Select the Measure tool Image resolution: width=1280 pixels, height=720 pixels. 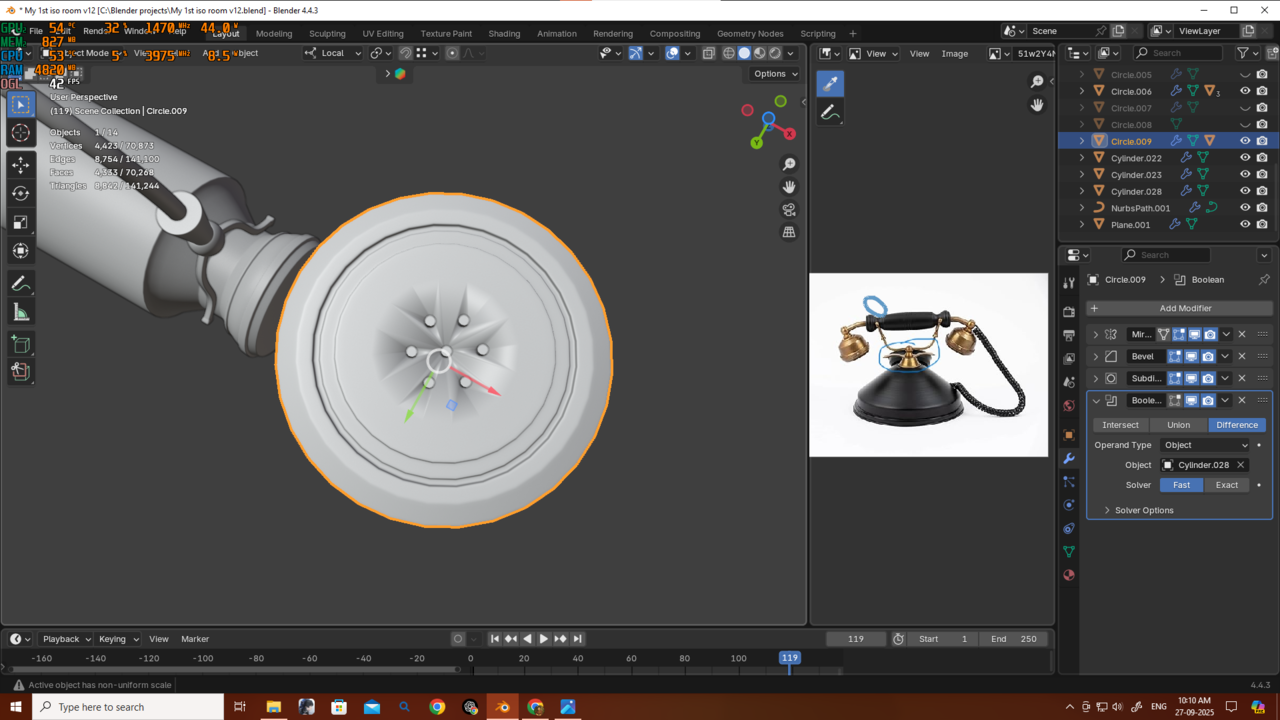click(21, 313)
